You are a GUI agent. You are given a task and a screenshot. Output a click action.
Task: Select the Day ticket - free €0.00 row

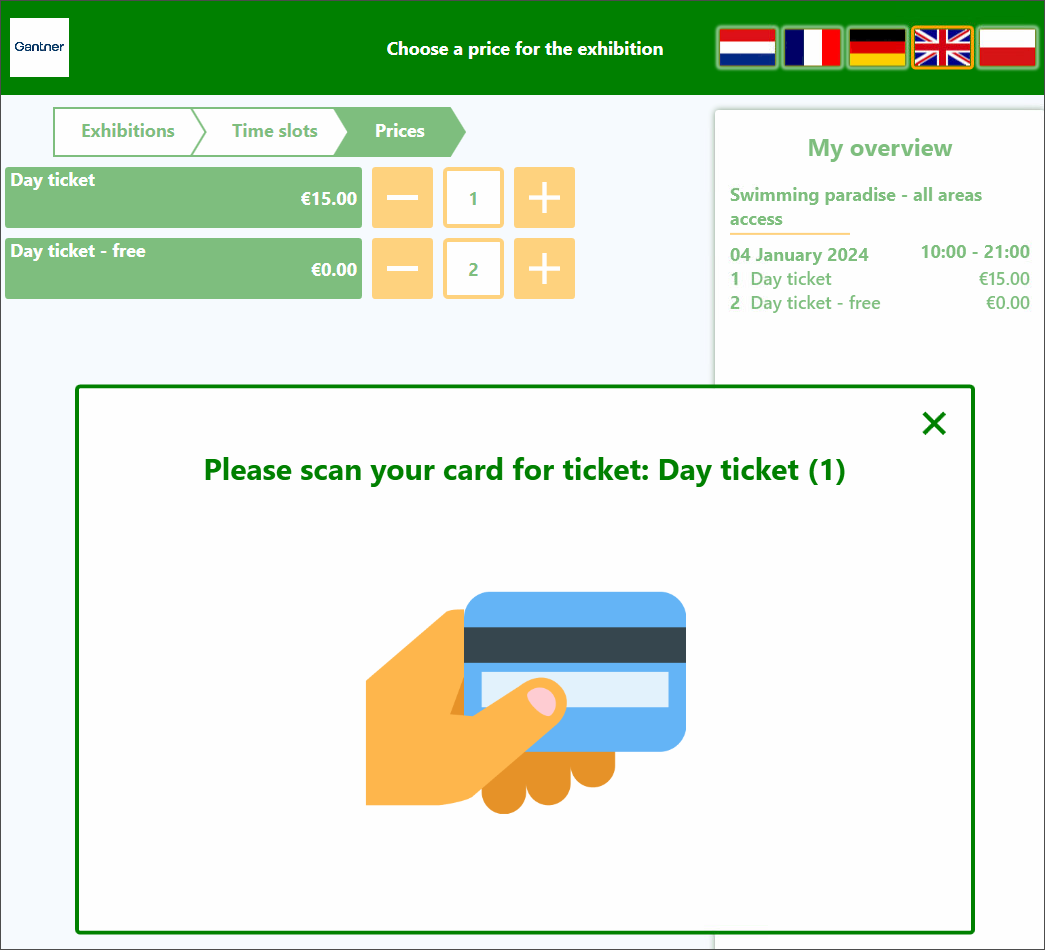point(183,269)
